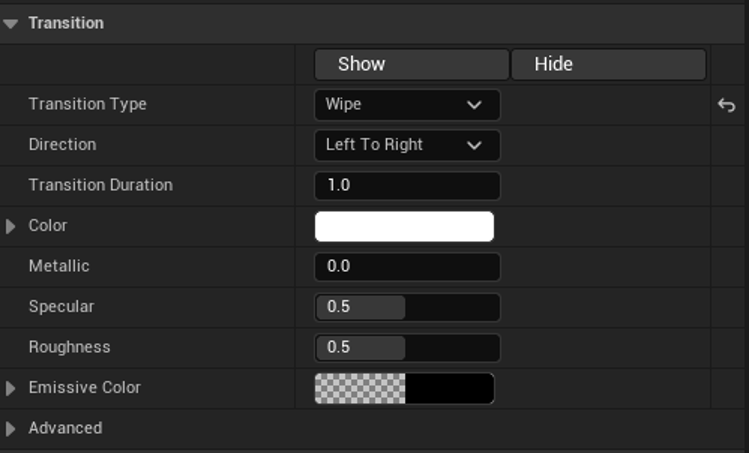Expand the Color property row
This screenshot has height=454, width=750.
[x=11, y=226]
